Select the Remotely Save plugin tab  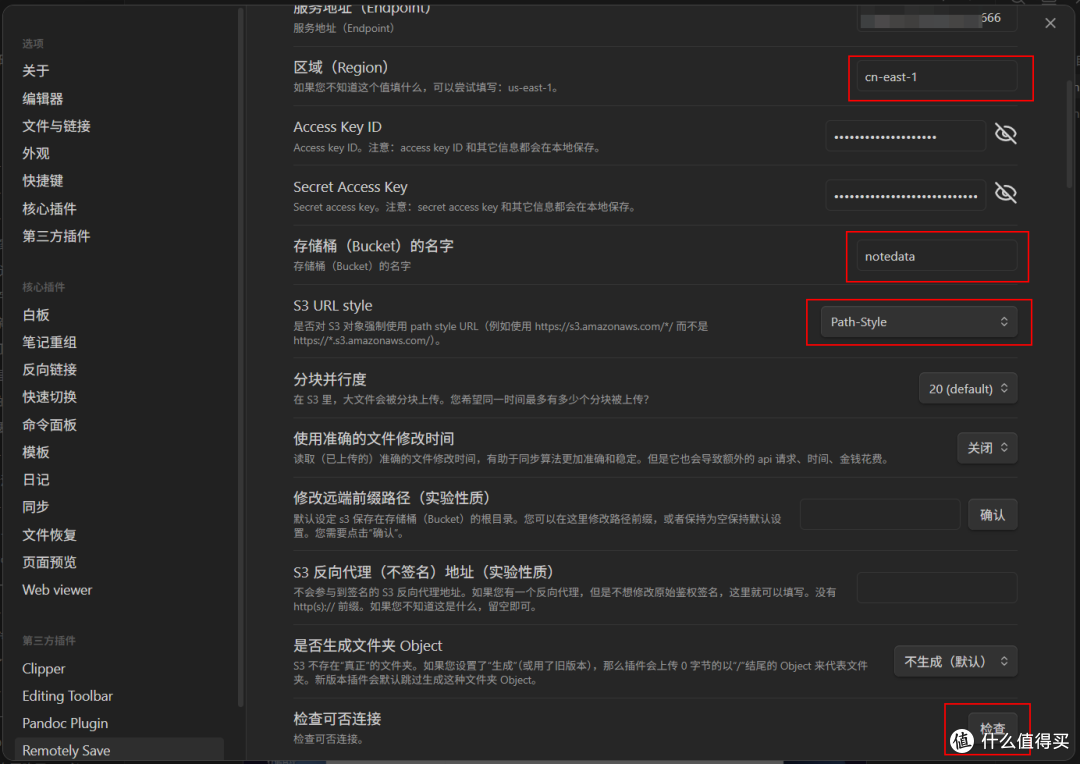[x=119, y=750]
